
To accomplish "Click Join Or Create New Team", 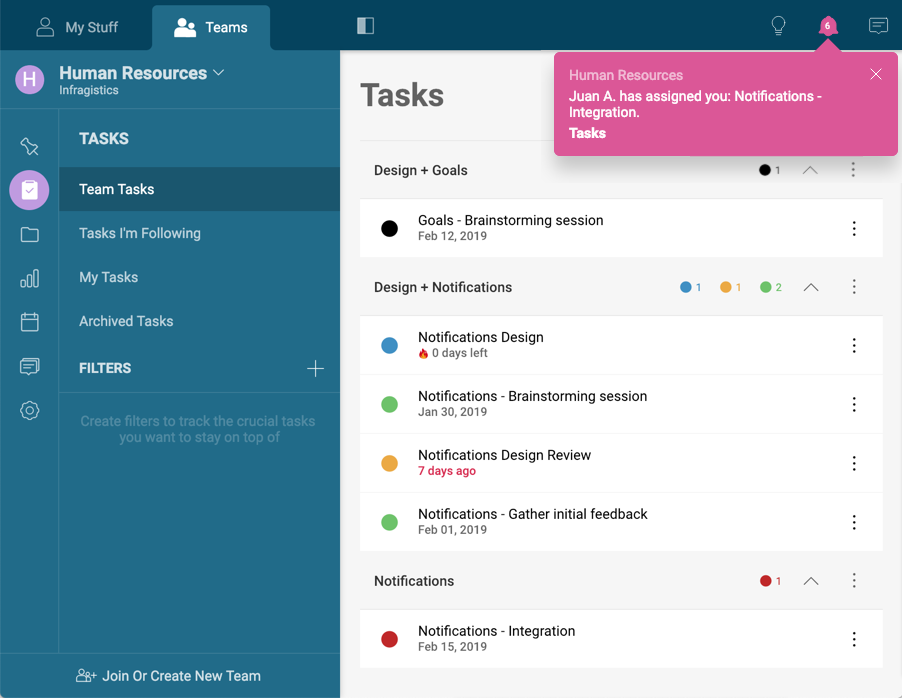I will (169, 676).
